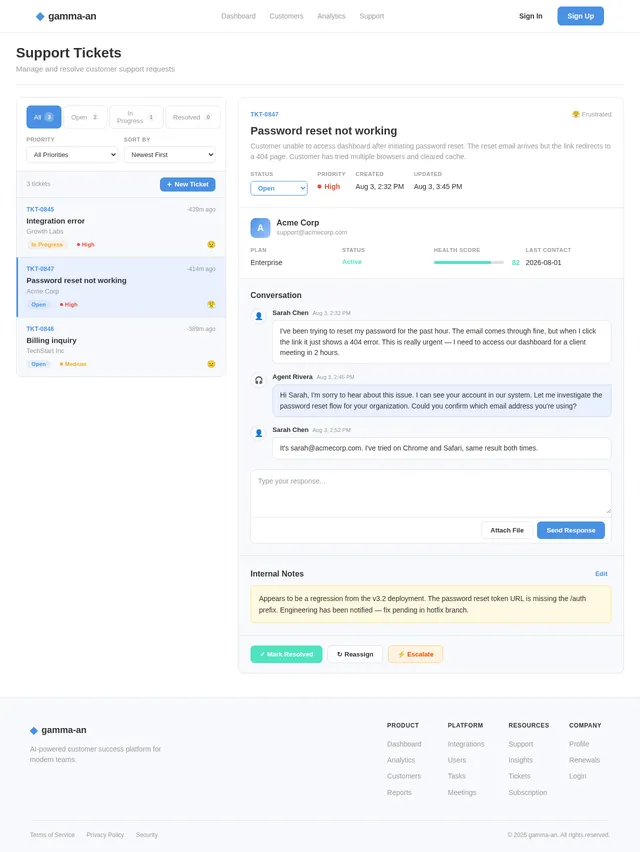Click the frustrated emoji on the TKT-0845 row

click(211, 245)
